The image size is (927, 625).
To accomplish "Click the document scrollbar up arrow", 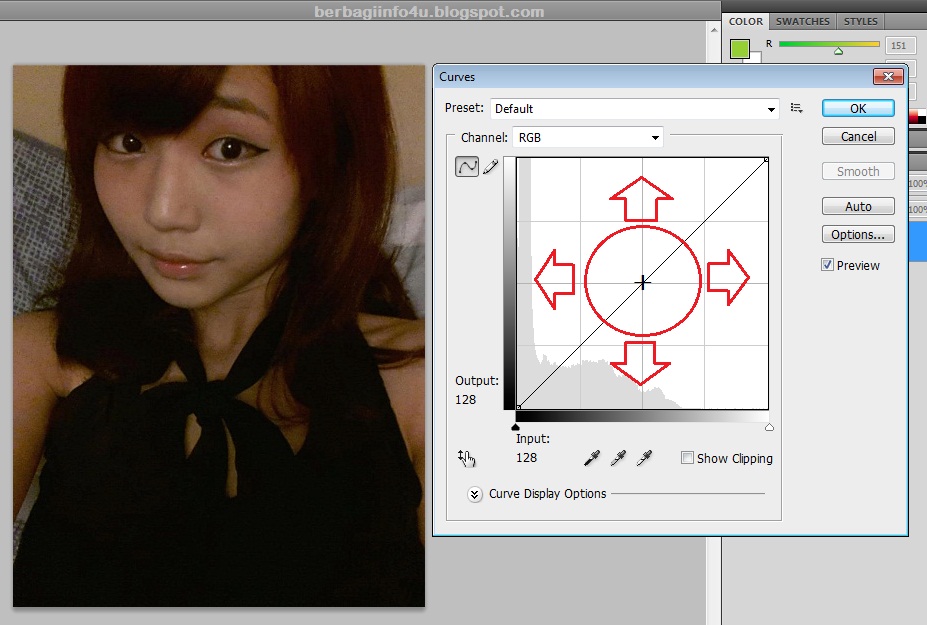I will (714, 29).
